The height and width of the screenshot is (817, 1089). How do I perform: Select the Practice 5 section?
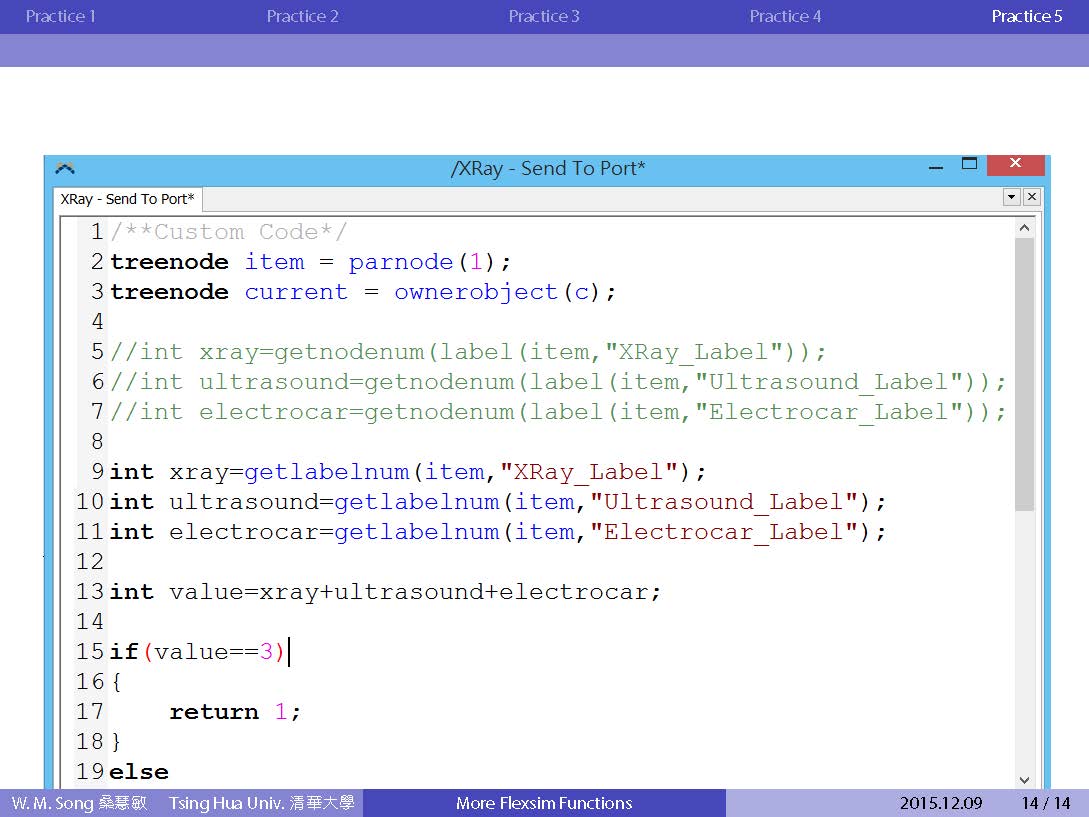tap(1027, 16)
